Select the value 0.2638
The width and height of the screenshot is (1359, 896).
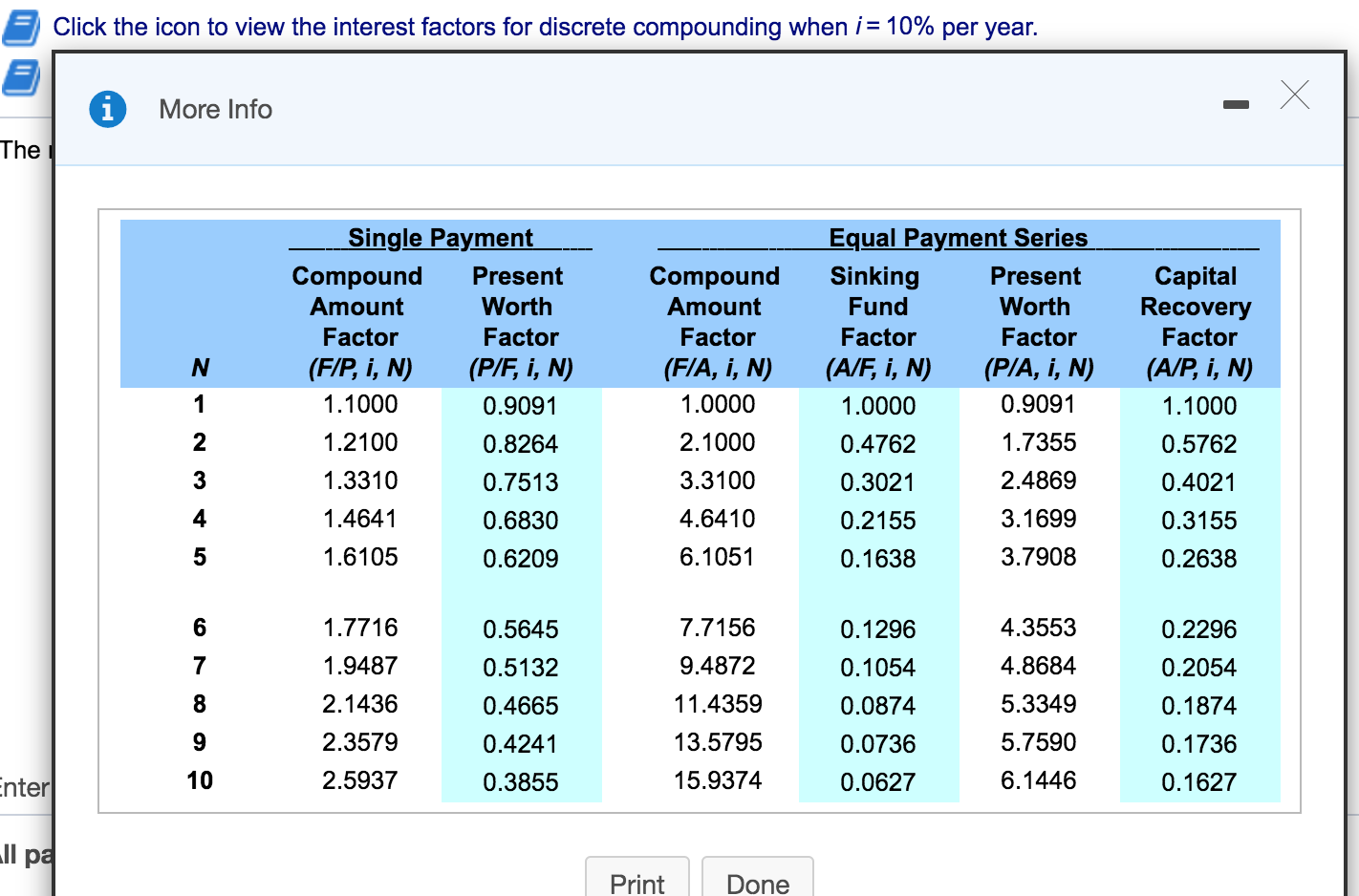1199,559
